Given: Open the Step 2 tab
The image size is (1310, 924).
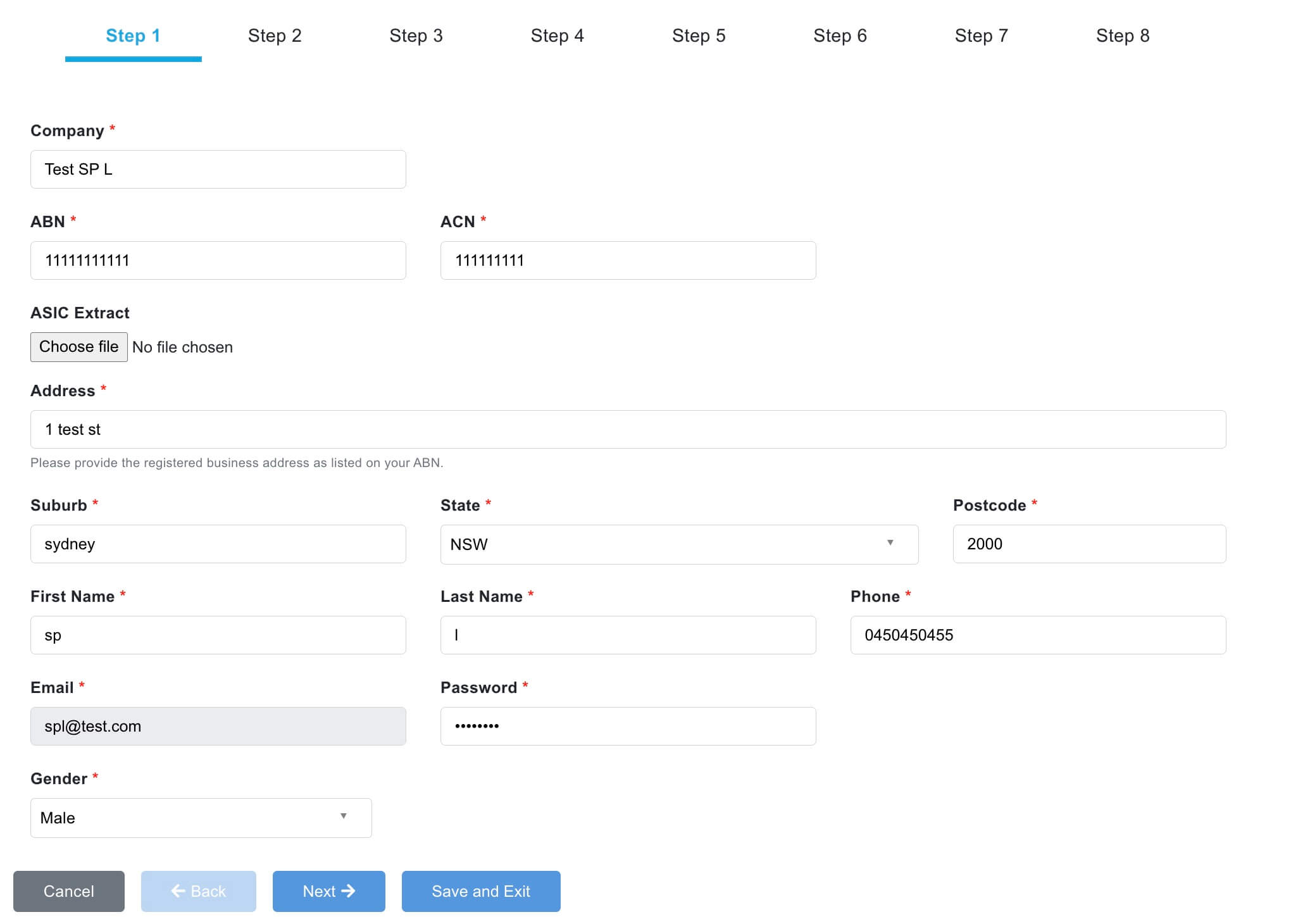Looking at the screenshot, I should [275, 36].
